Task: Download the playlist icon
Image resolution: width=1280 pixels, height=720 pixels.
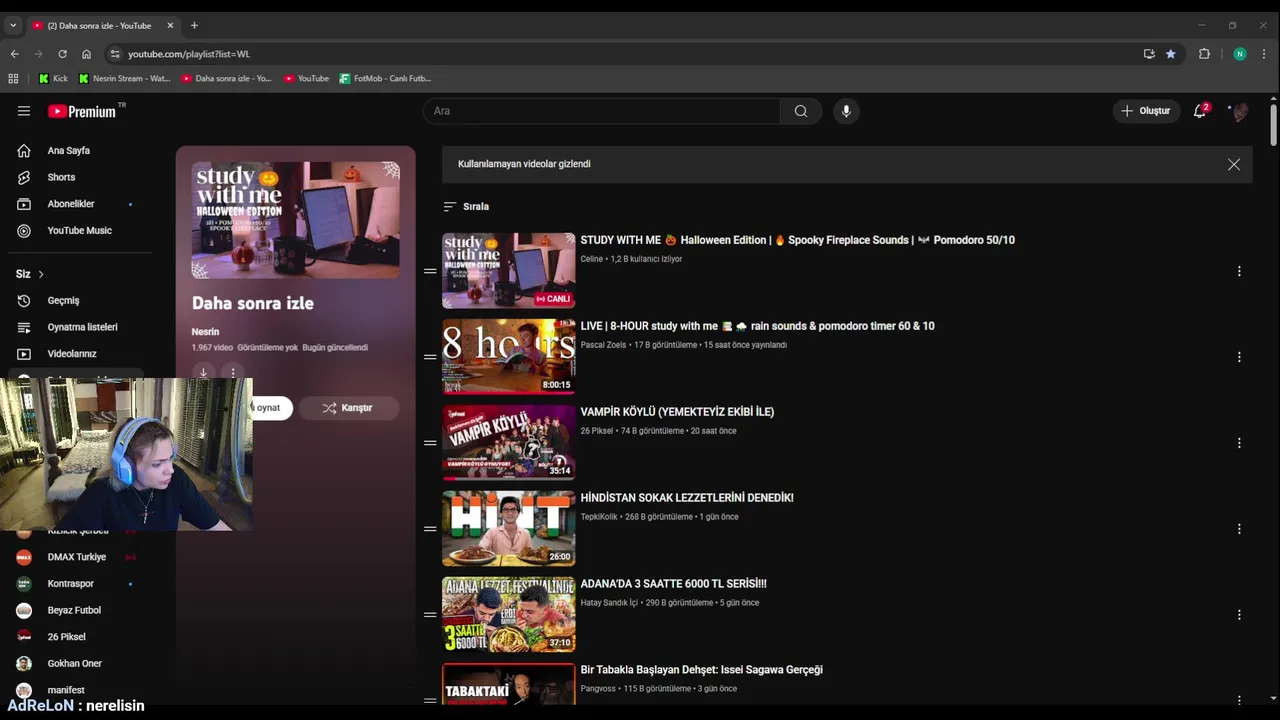Action: click(203, 372)
